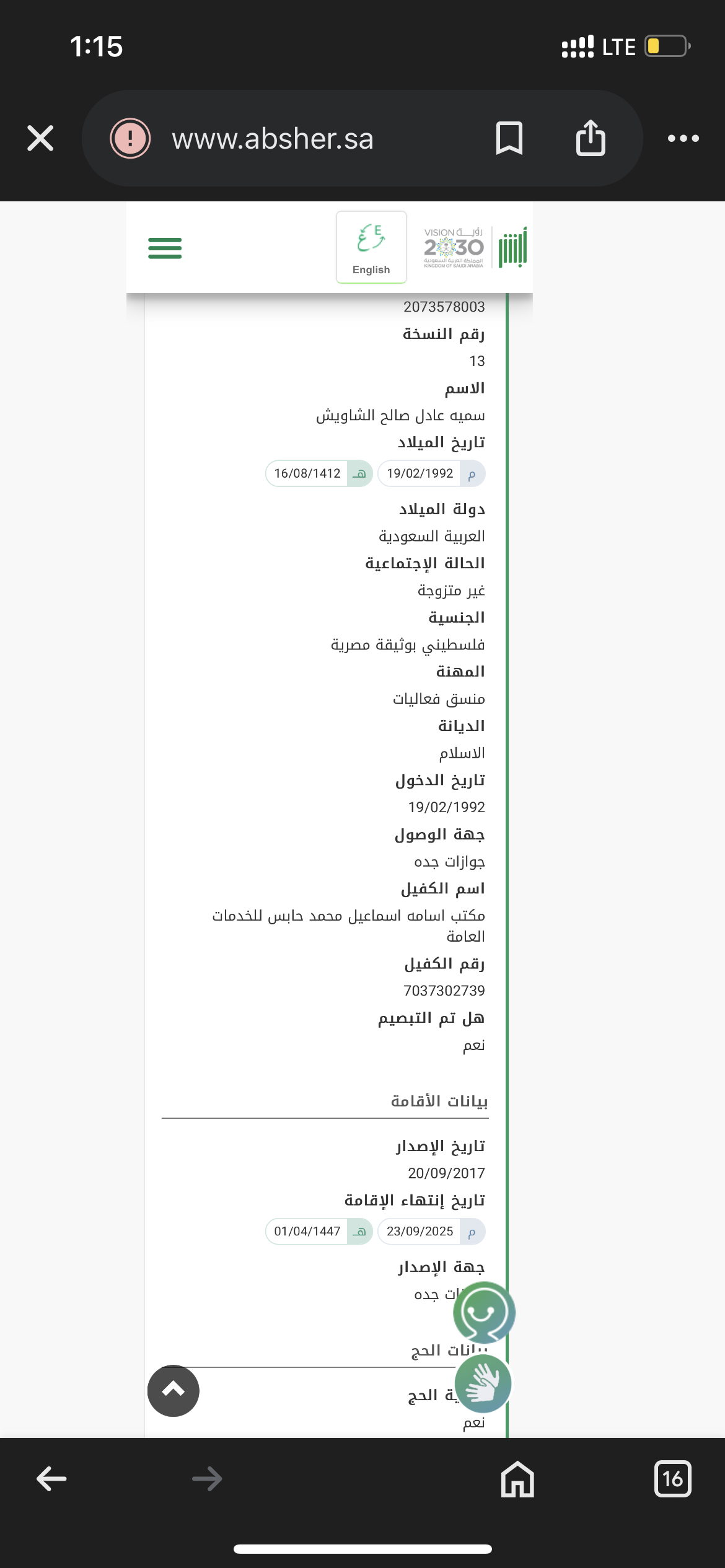Tap the www.absher.sa address field

pos(273,138)
